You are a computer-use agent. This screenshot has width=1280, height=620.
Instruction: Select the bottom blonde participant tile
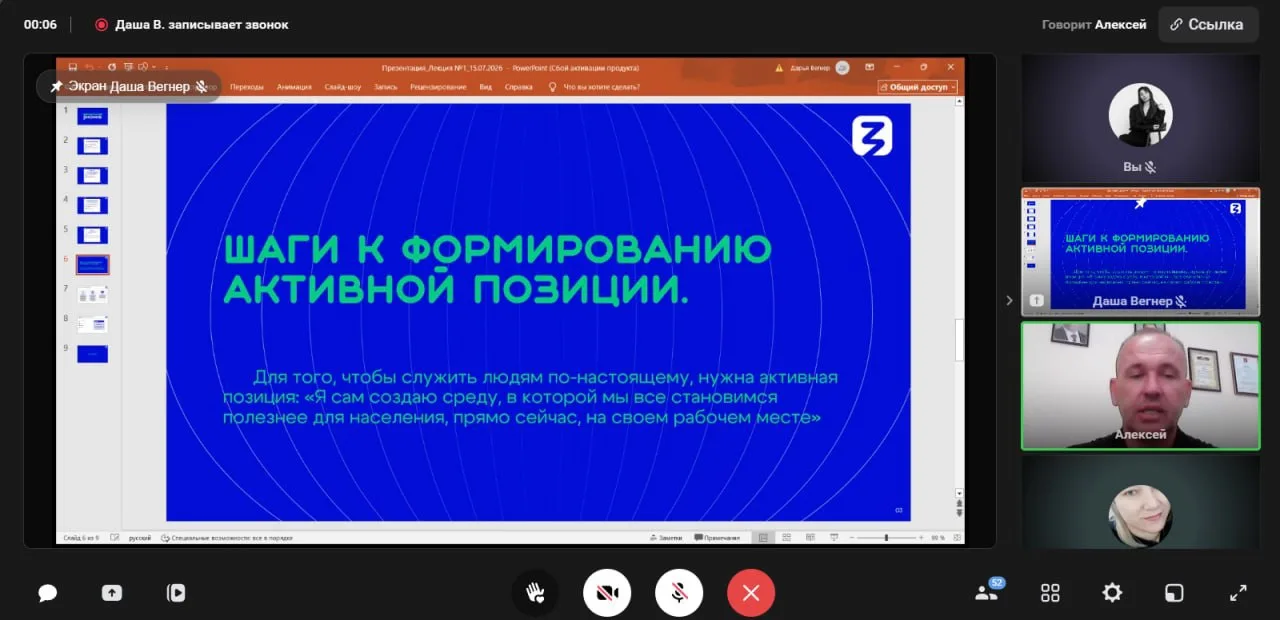1140,503
